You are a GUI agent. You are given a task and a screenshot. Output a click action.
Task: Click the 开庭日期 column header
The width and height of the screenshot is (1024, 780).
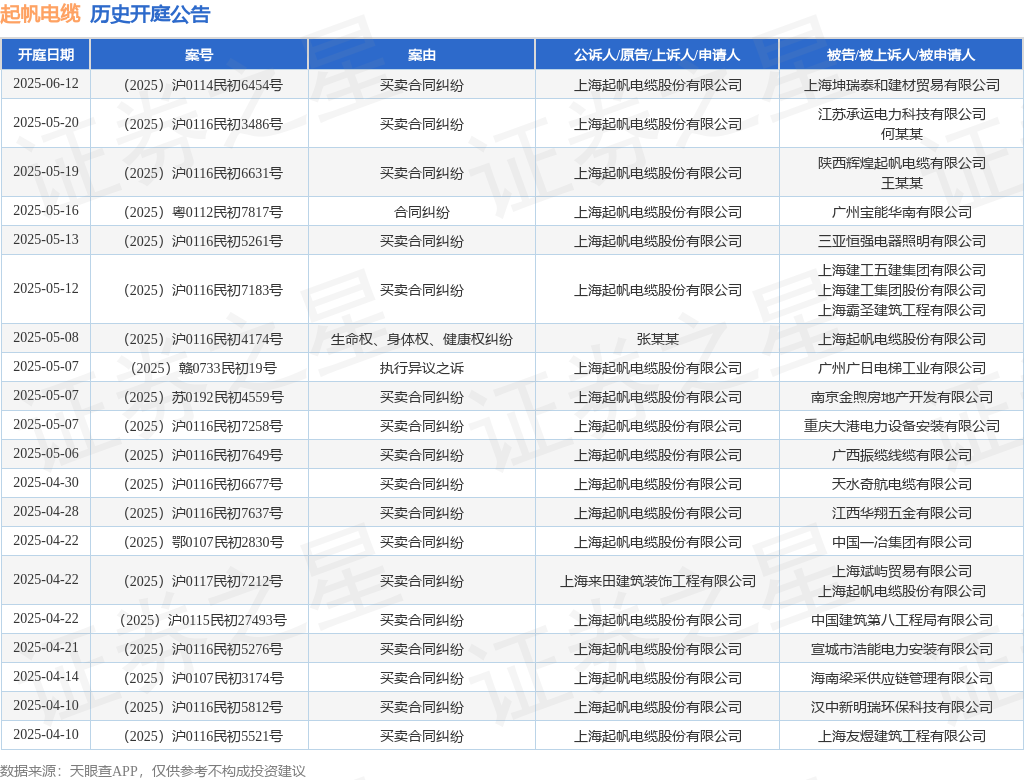click(x=46, y=55)
